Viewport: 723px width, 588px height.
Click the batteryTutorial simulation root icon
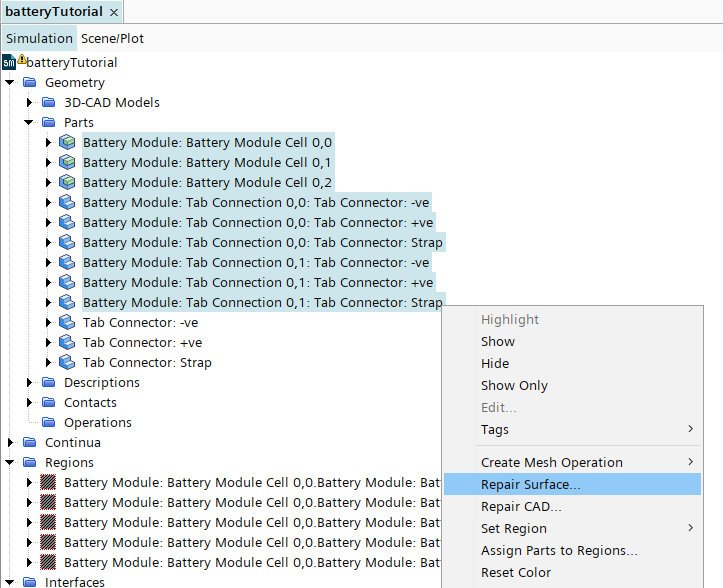coord(9,62)
